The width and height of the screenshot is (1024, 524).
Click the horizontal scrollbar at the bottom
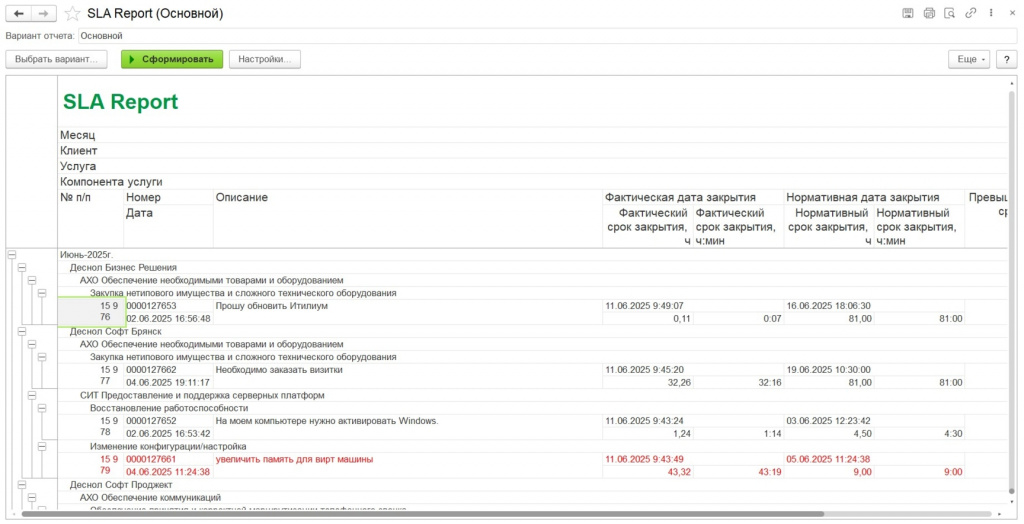coord(423,514)
